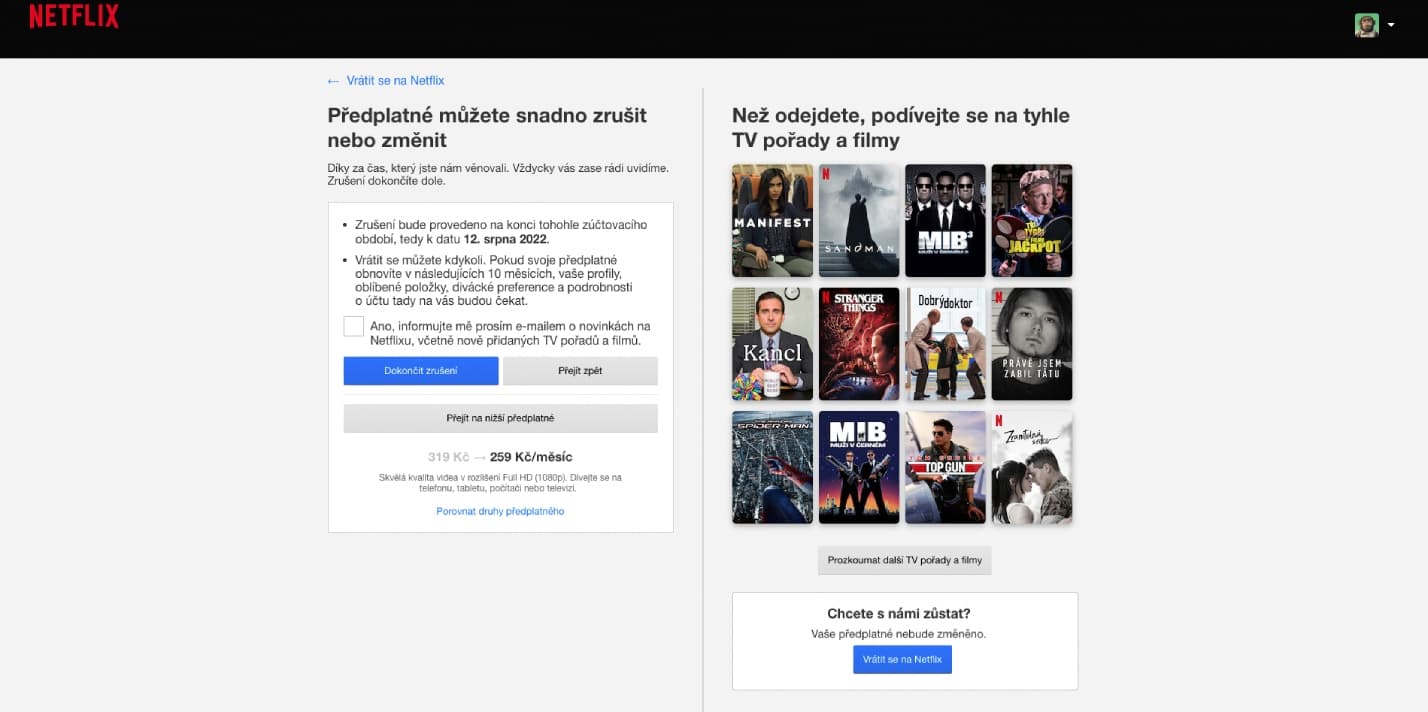Click the blue Vrátit se na Netflix button
The height and width of the screenshot is (712, 1428).
pyautogui.click(x=901, y=658)
